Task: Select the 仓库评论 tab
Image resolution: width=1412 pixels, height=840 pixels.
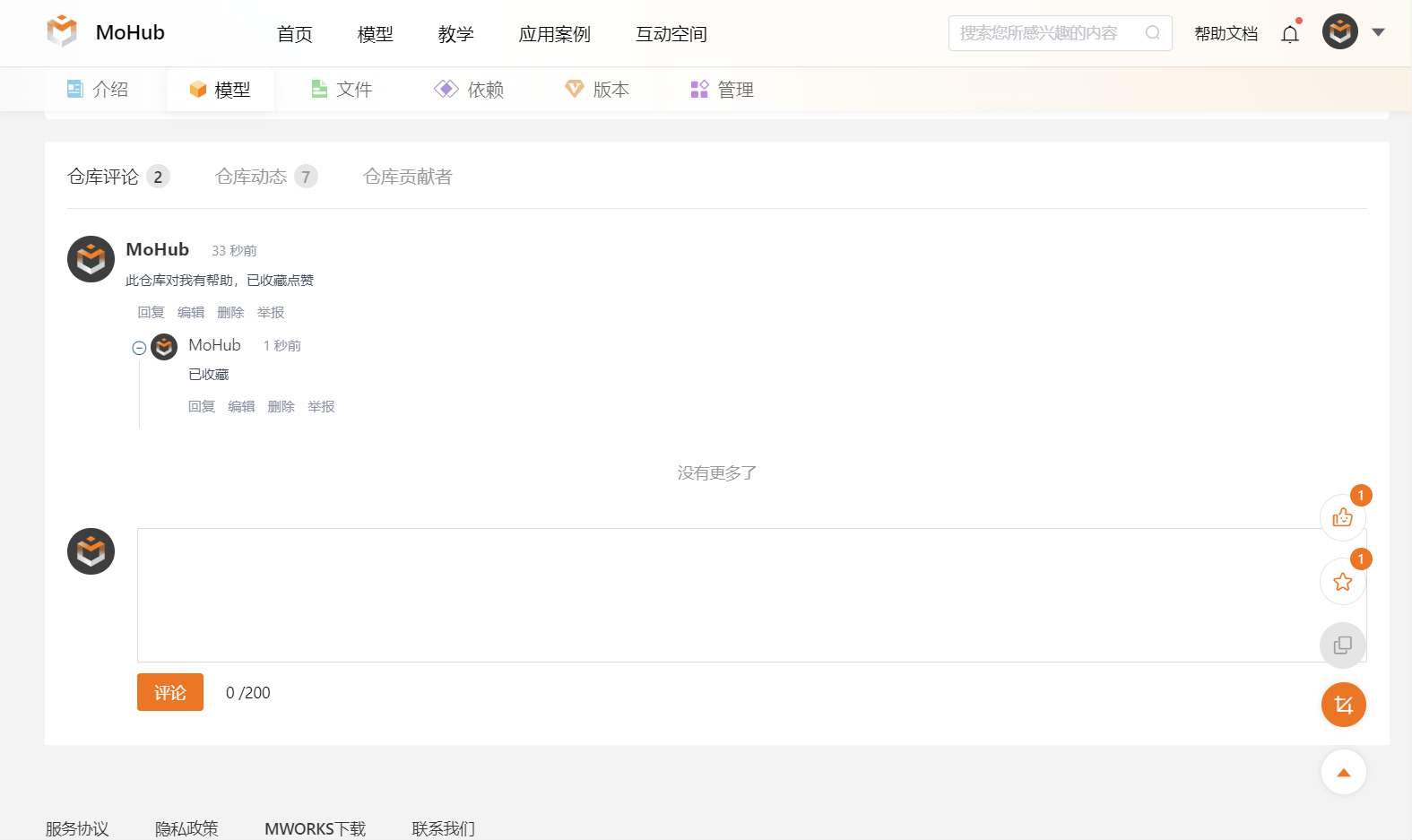Action: click(x=118, y=177)
